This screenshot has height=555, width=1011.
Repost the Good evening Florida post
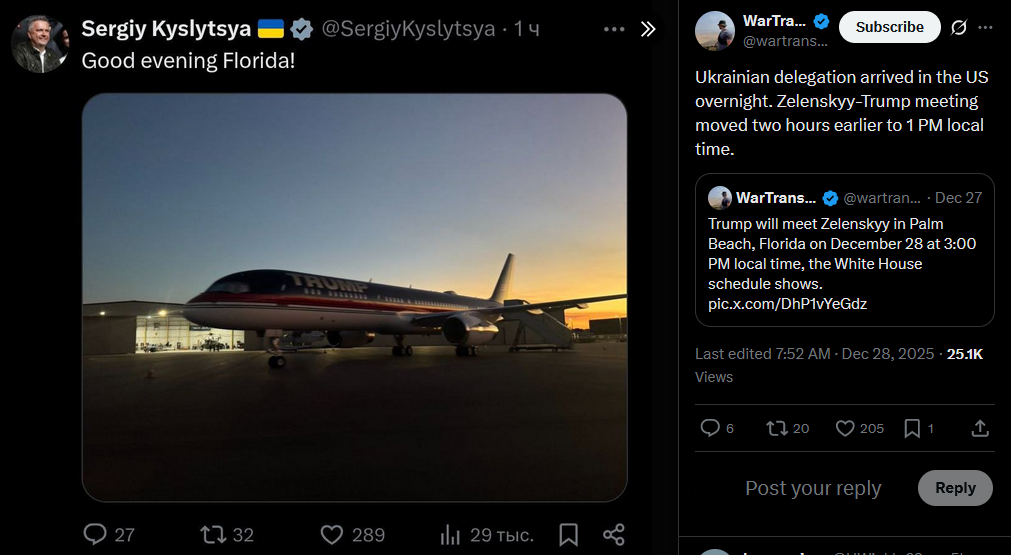pyautogui.click(x=214, y=534)
